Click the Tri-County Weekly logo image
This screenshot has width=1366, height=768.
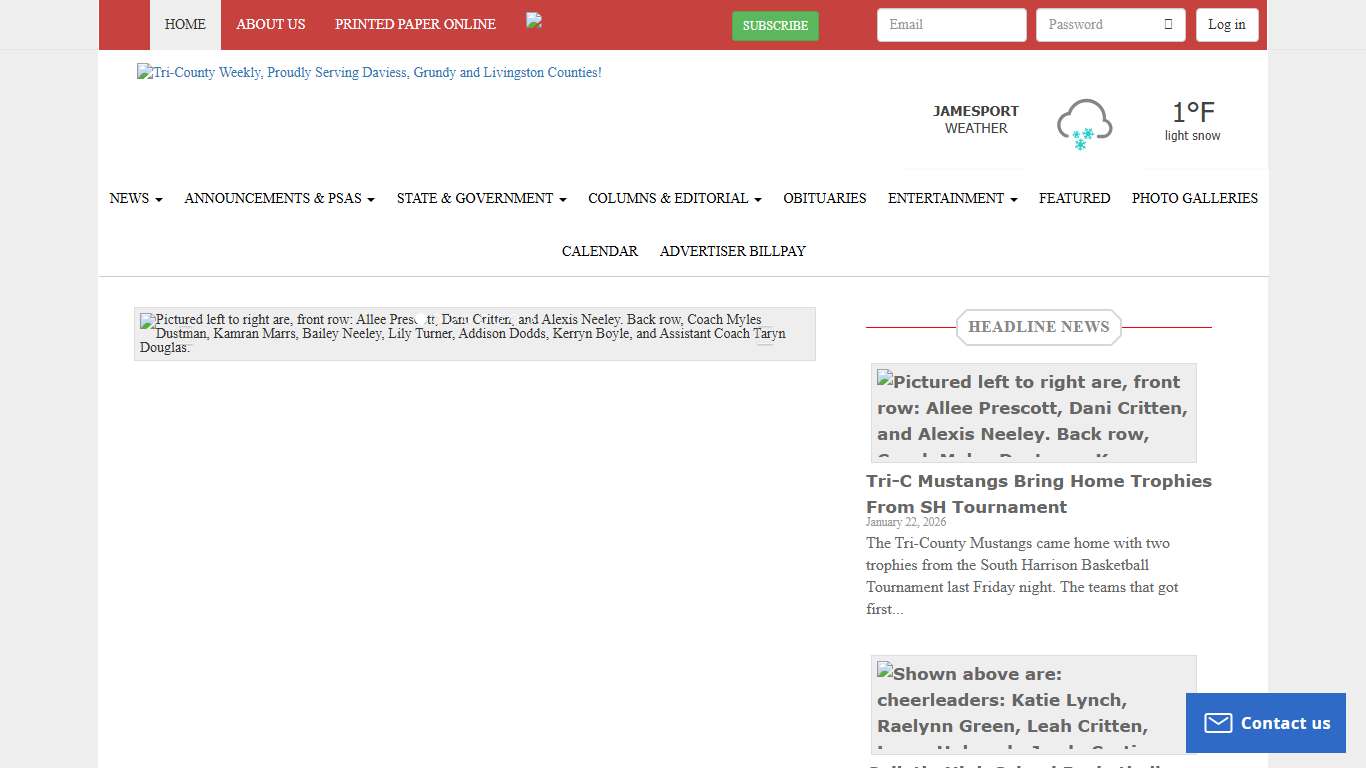369,73
